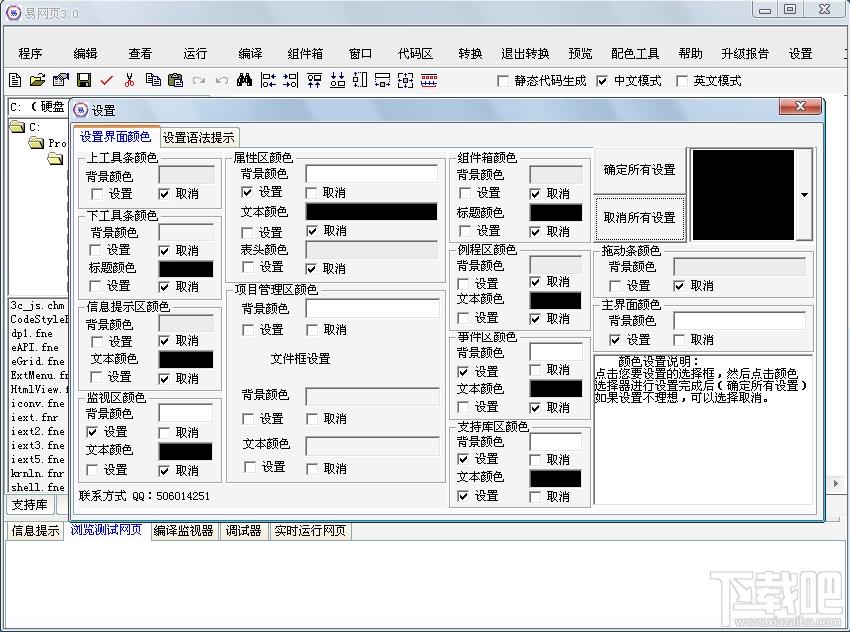Tick the 英文模式 checkbox
Image resolution: width=850 pixels, height=632 pixels.
[x=683, y=81]
